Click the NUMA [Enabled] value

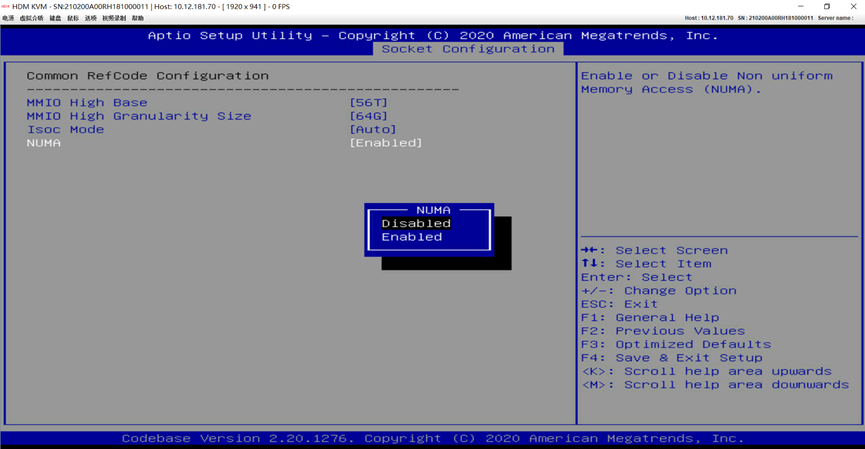click(386, 143)
